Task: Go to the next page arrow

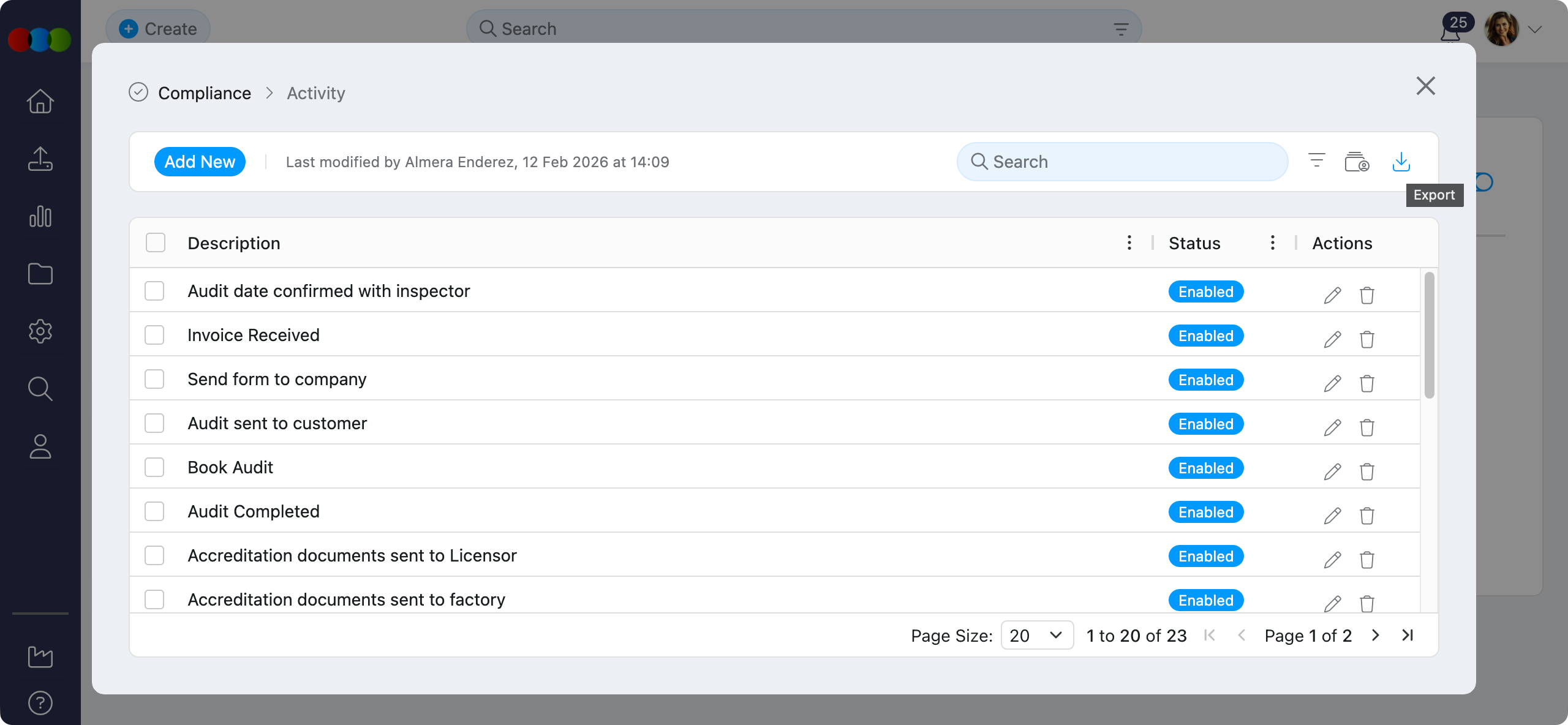Action: point(1376,636)
